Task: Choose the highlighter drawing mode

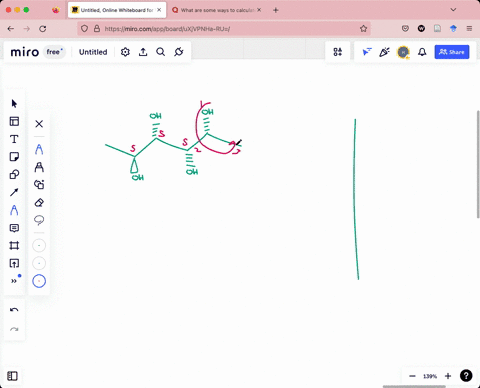Action: click(39, 167)
